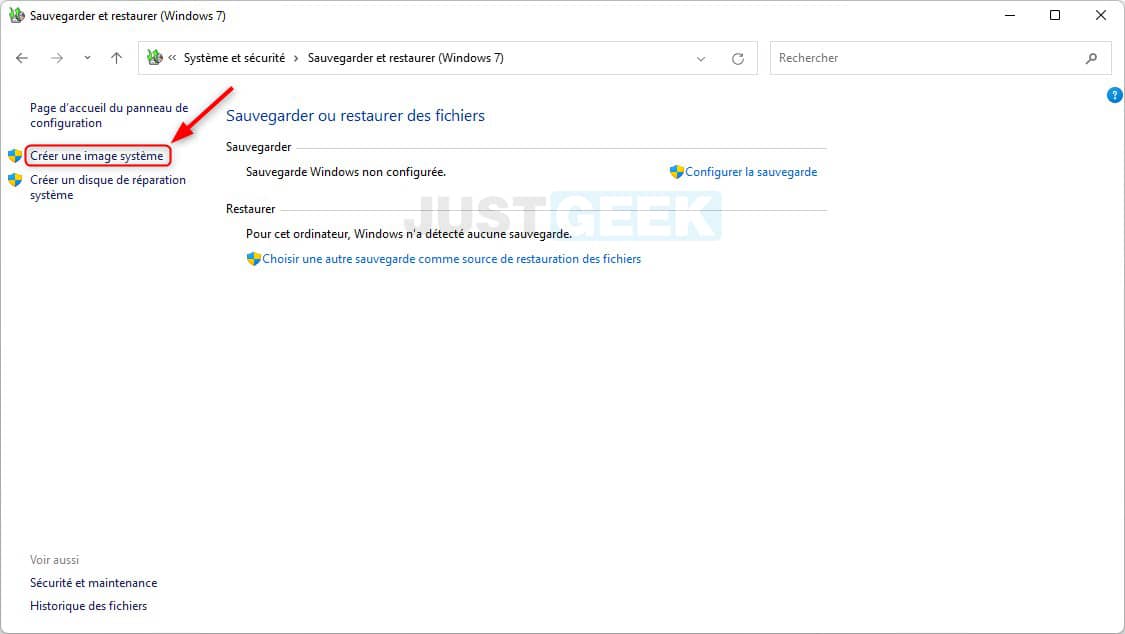This screenshot has height=634, width=1125.
Task: Click the Back navigation arrow
Action: click(22, 58)
